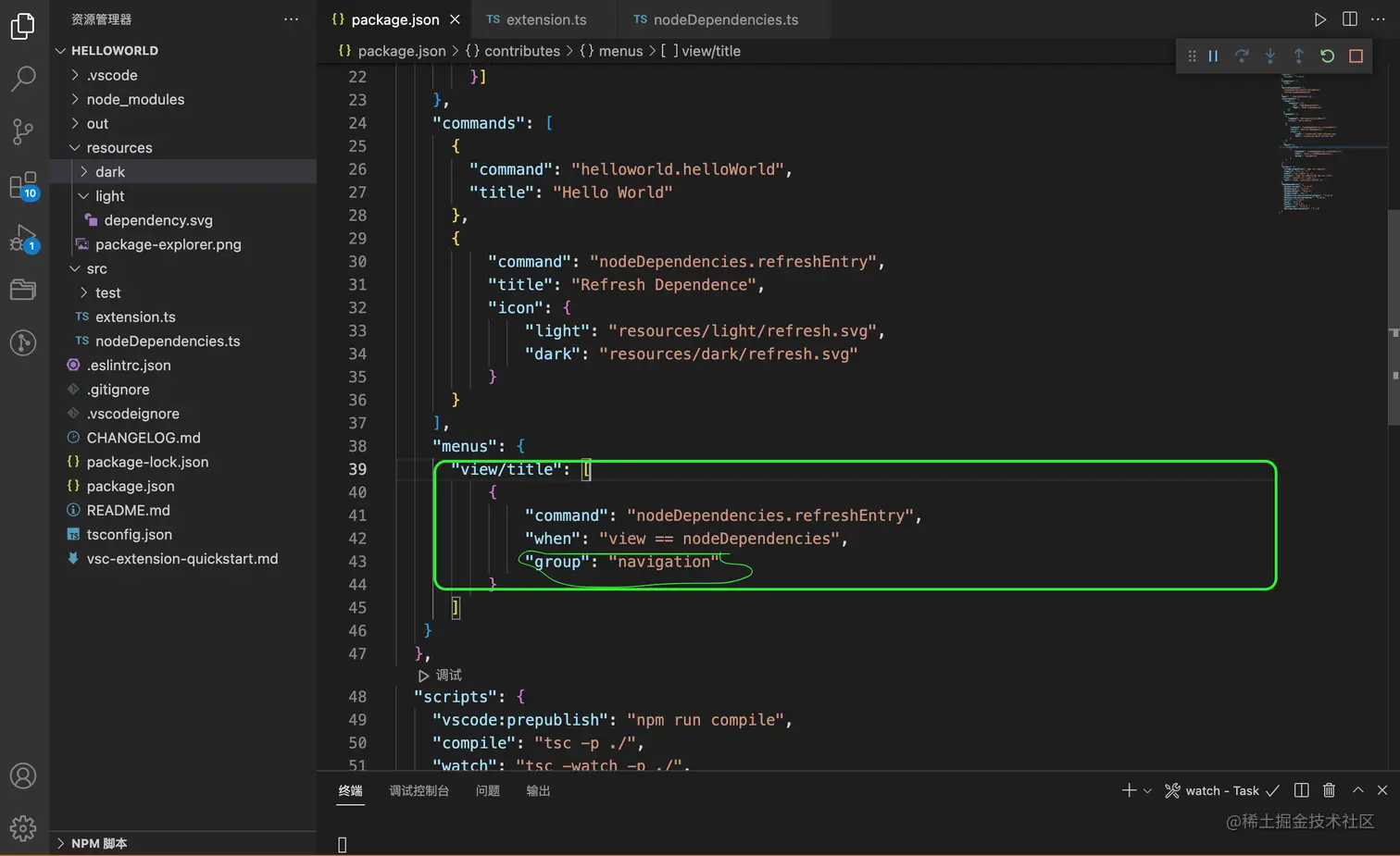Click menus breadcrumb segment
This screenshot has height=856, width=1400.
611,51
